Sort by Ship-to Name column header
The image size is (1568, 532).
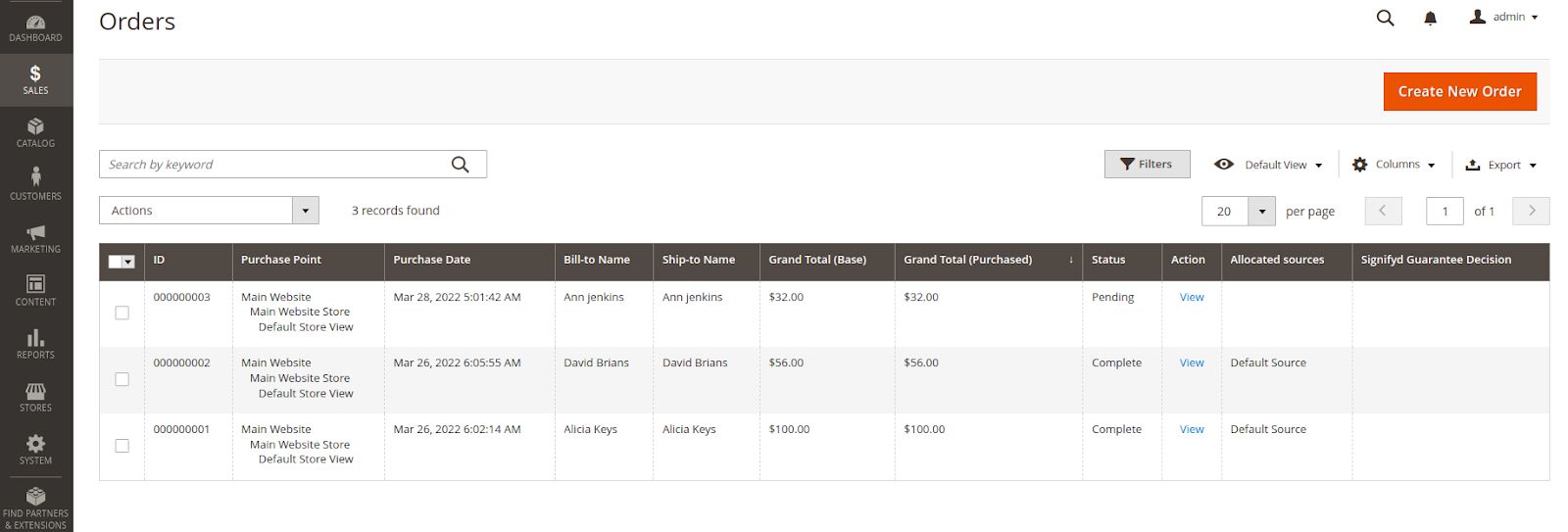click(x=707, y=260)
